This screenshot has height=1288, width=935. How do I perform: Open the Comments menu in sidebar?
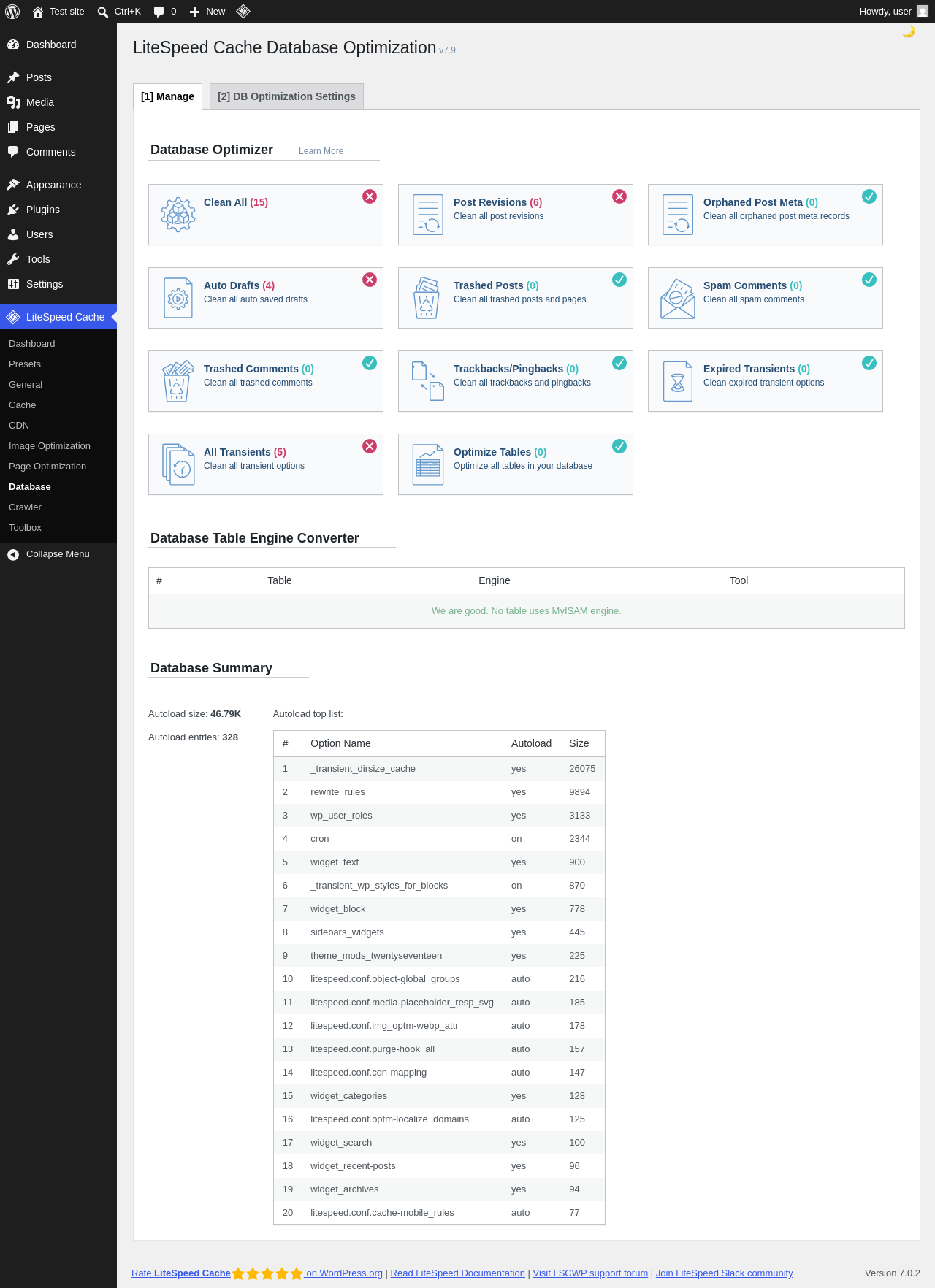click(x=58, y=152)
